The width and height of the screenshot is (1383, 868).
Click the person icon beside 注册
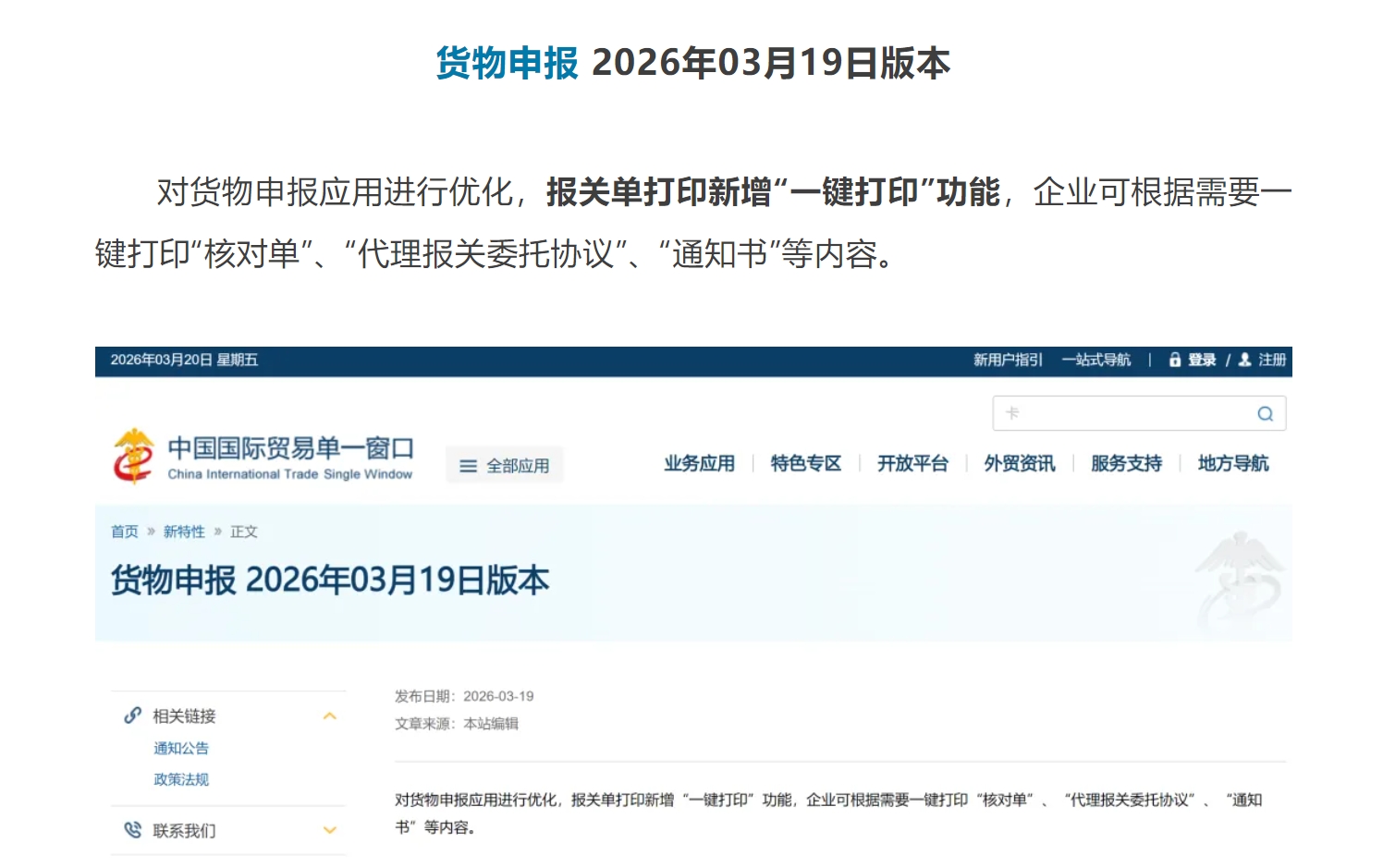[1245, 361]
